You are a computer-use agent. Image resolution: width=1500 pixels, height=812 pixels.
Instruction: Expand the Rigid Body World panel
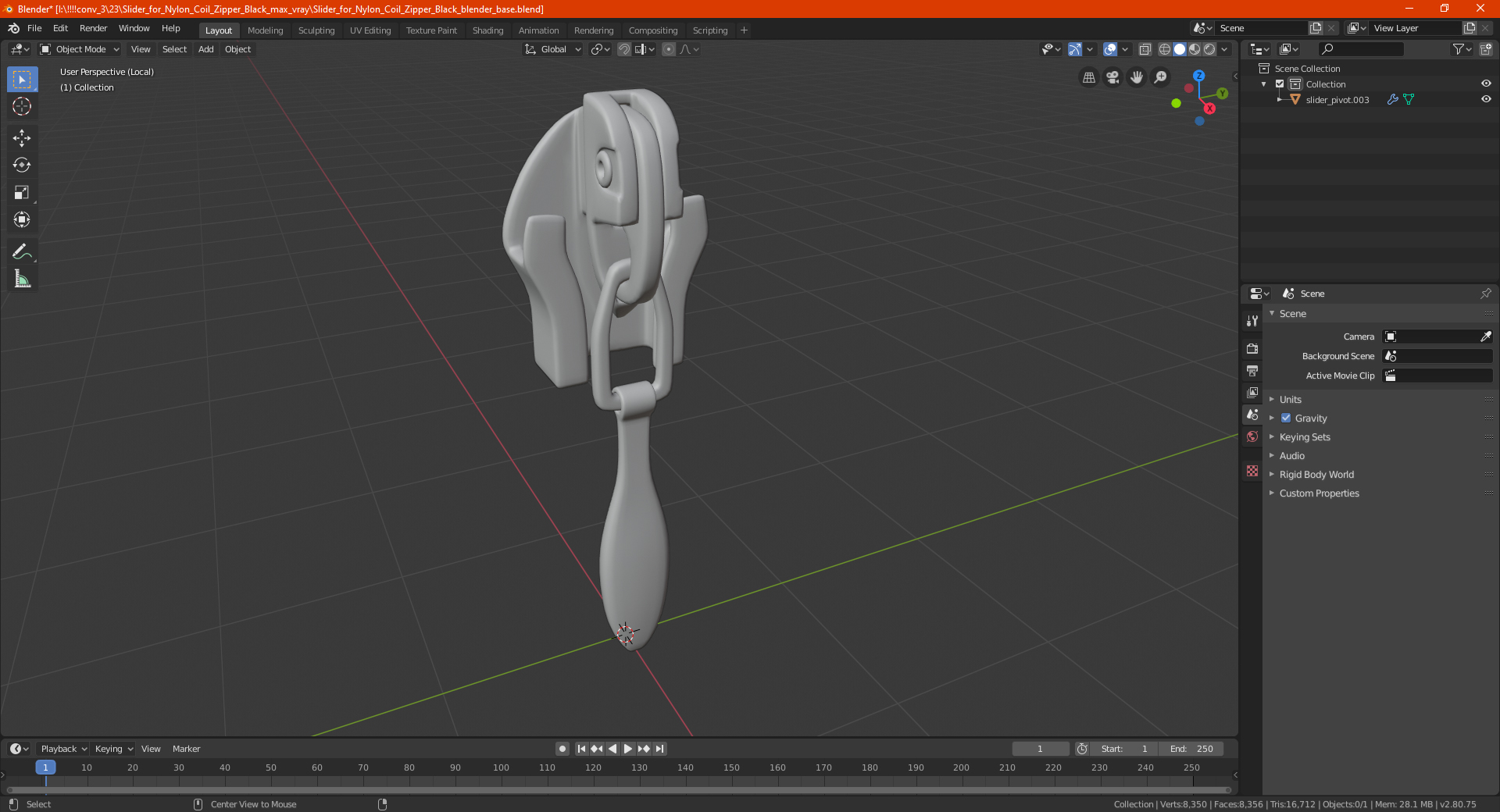(x=1316, y=474)
